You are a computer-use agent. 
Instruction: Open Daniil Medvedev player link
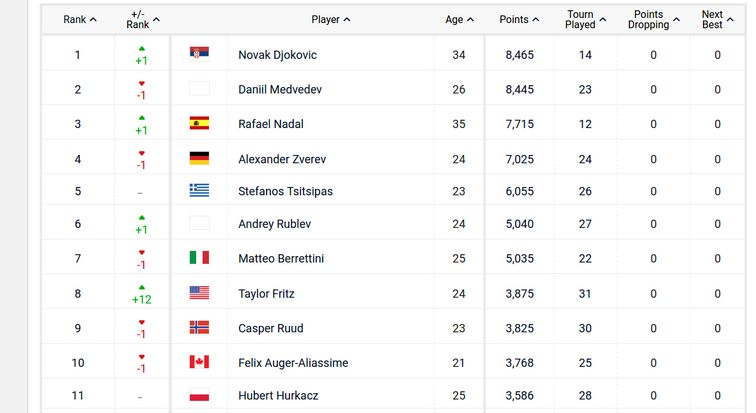279,90
